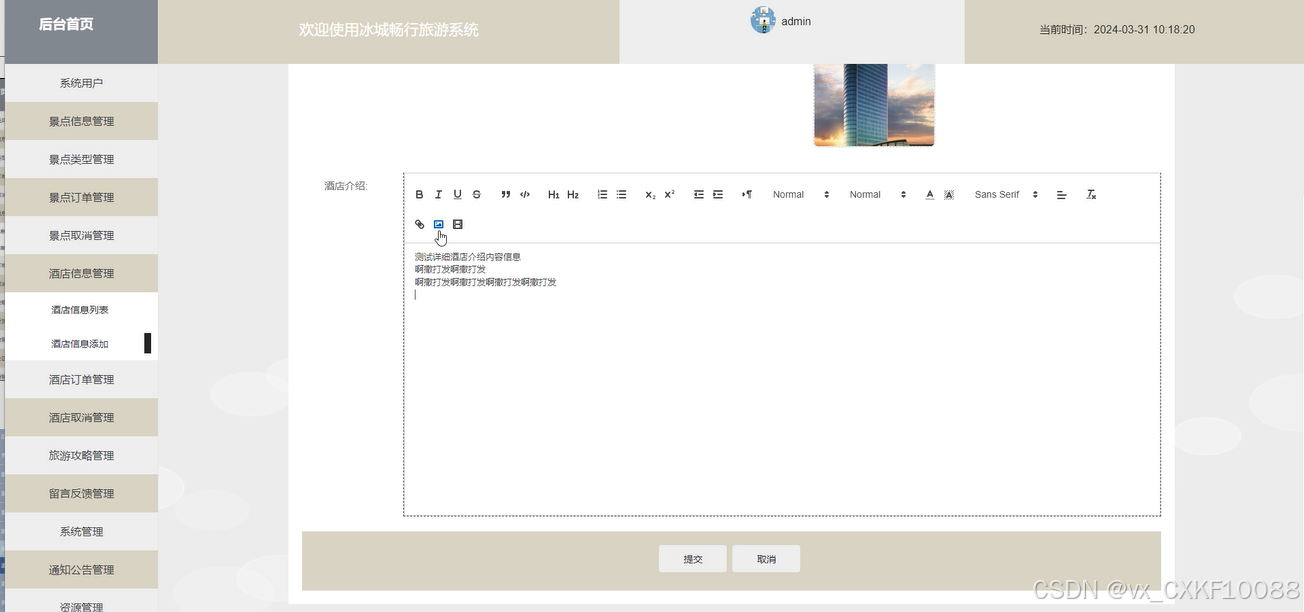Apply blockquote formatting
This screenshot has width=1304, height=612.
point(505,195)
